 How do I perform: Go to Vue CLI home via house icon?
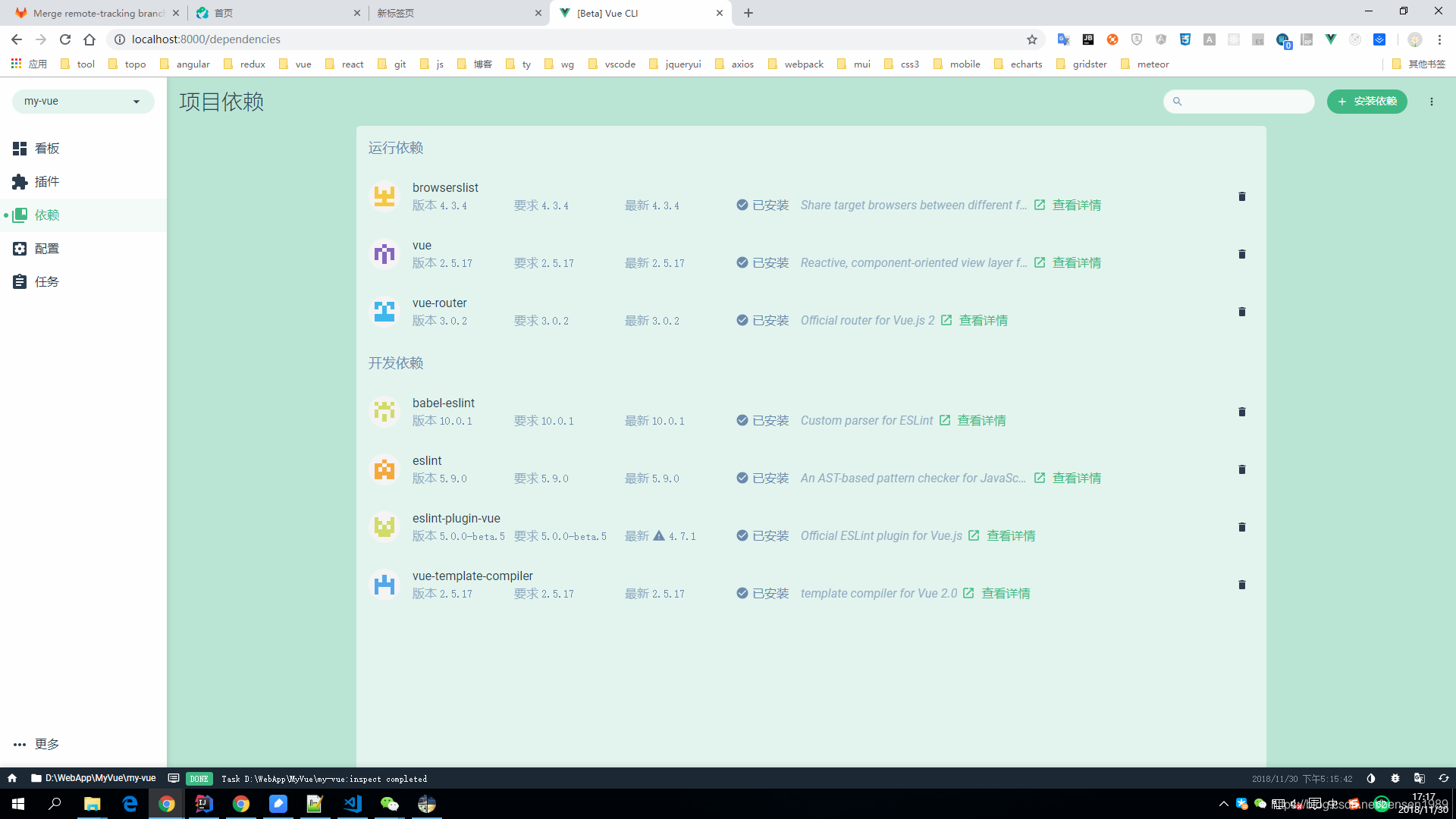[12, 778]
